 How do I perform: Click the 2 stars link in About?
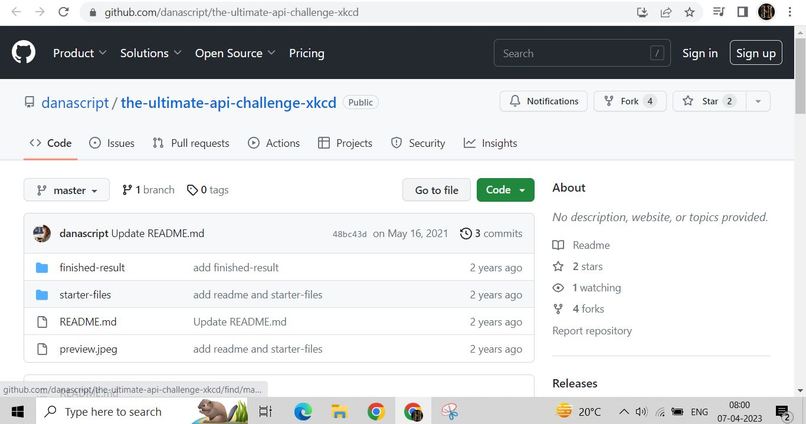pos(577,267)
